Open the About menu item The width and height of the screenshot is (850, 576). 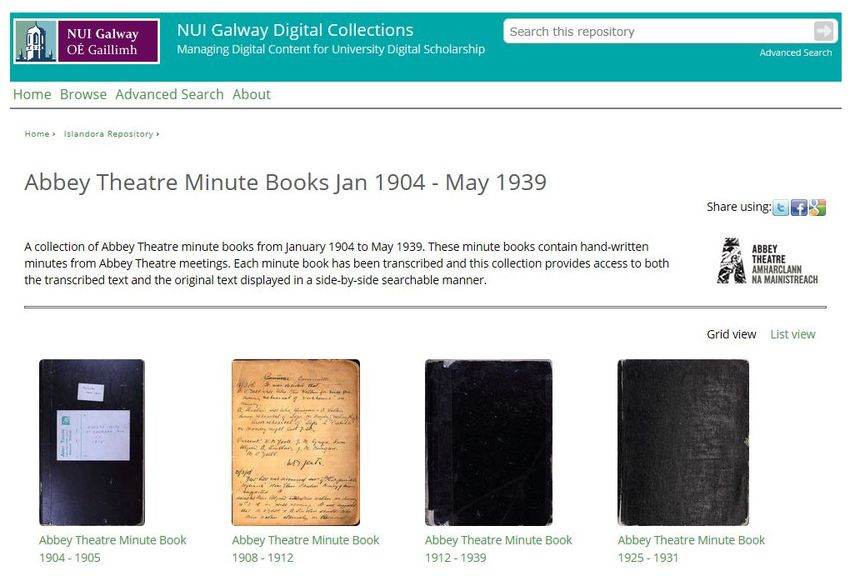click(252, 94)
